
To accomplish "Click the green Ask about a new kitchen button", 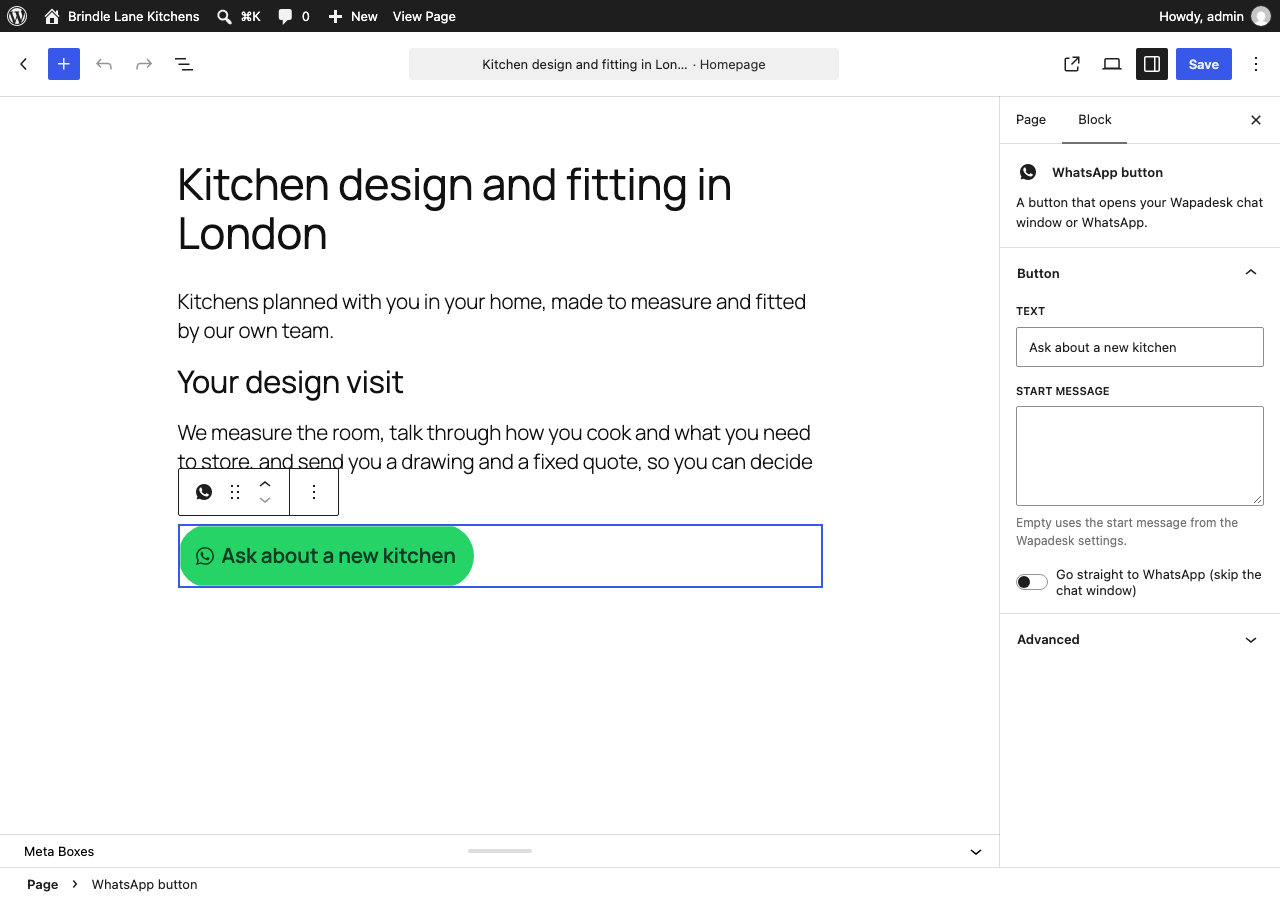I will tap(326, 556).
